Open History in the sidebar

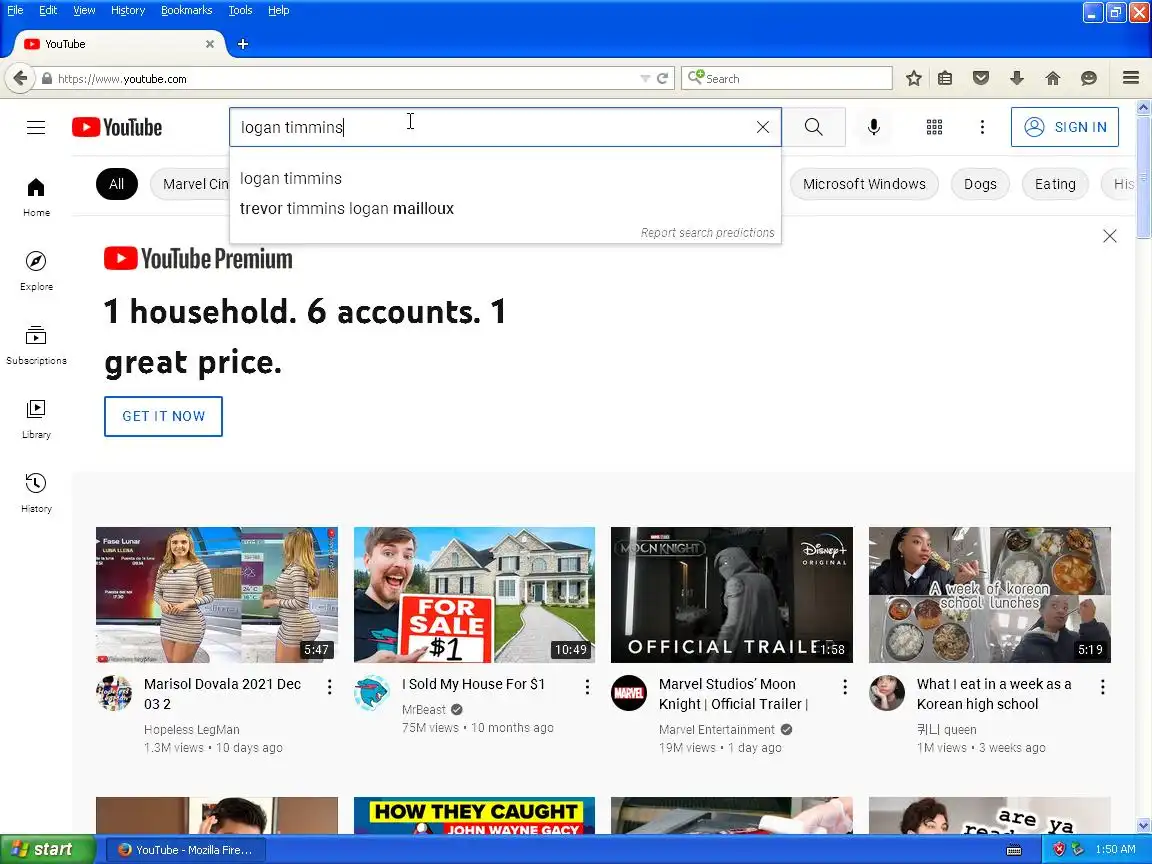pyautogui.click(x=36, y=494)
